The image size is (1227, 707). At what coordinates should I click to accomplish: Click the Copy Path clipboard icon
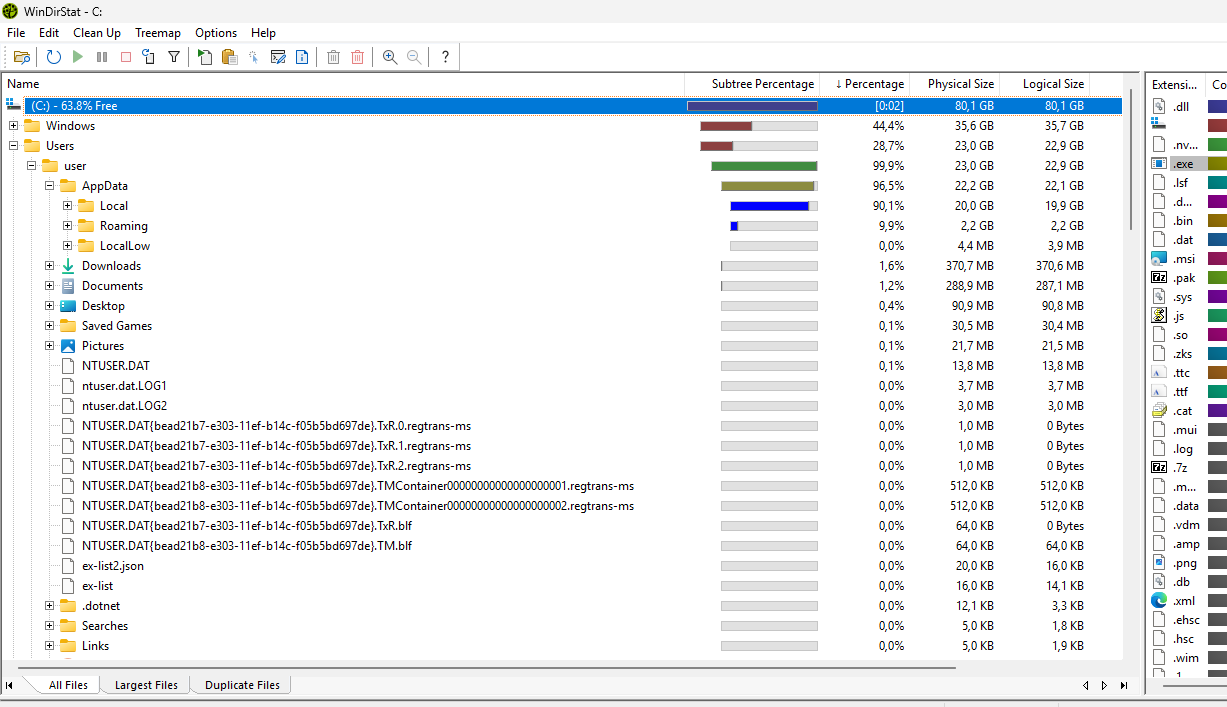(x=229, y=57)
